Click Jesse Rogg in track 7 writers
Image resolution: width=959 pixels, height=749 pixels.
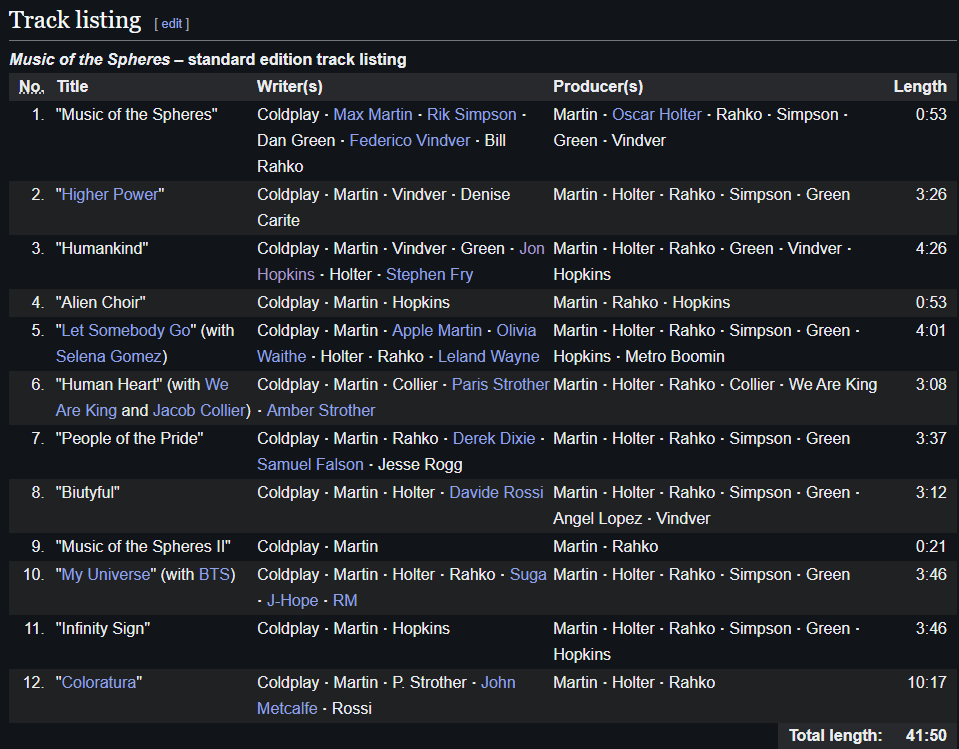click(x=420, y=465)
